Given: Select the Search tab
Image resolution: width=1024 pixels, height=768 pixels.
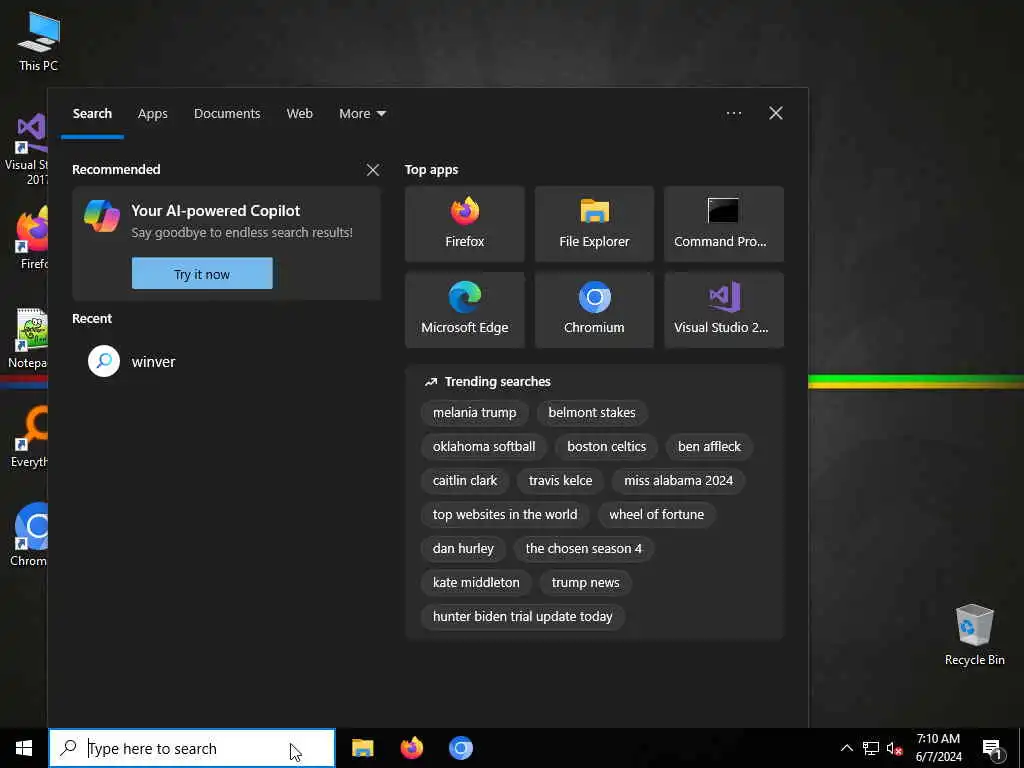Looking at the screenshot, I should click(92, 114).
